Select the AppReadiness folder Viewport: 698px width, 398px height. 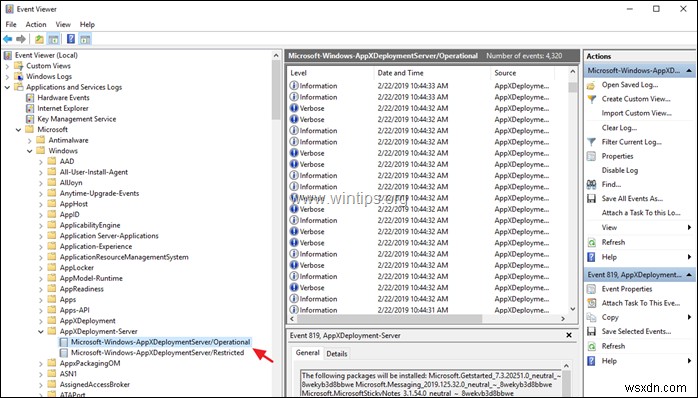coord(81,289)
